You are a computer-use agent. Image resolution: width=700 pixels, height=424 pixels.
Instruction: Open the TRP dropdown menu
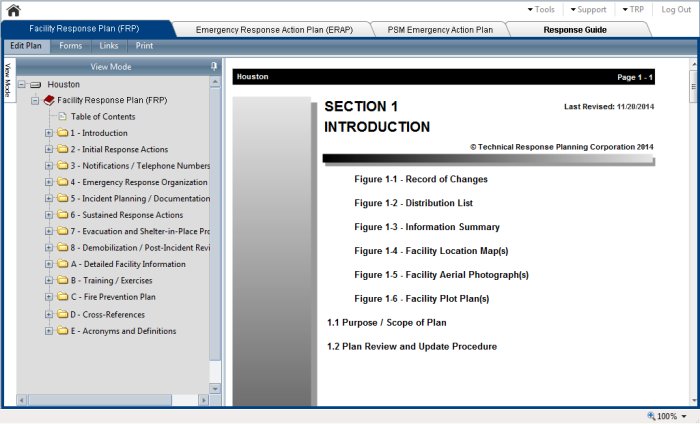coord(632,9)
